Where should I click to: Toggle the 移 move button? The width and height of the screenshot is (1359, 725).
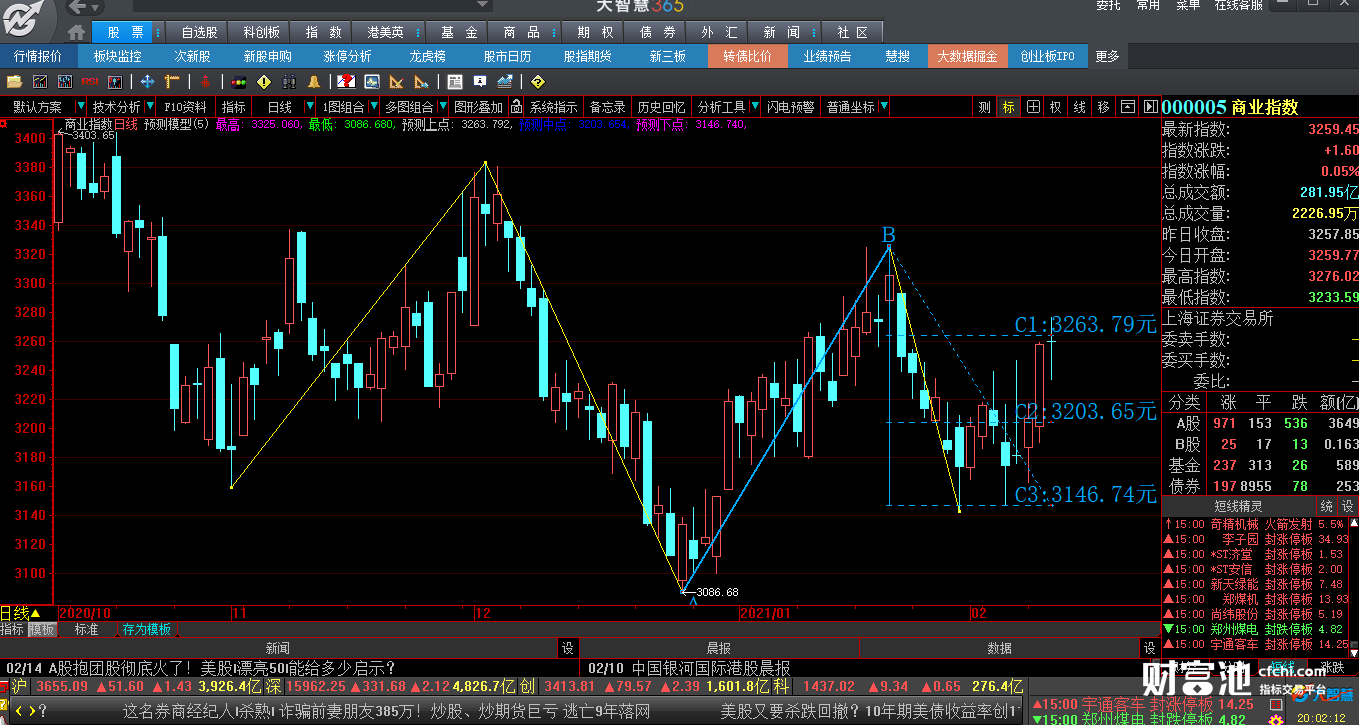[x=1104, y=106]
